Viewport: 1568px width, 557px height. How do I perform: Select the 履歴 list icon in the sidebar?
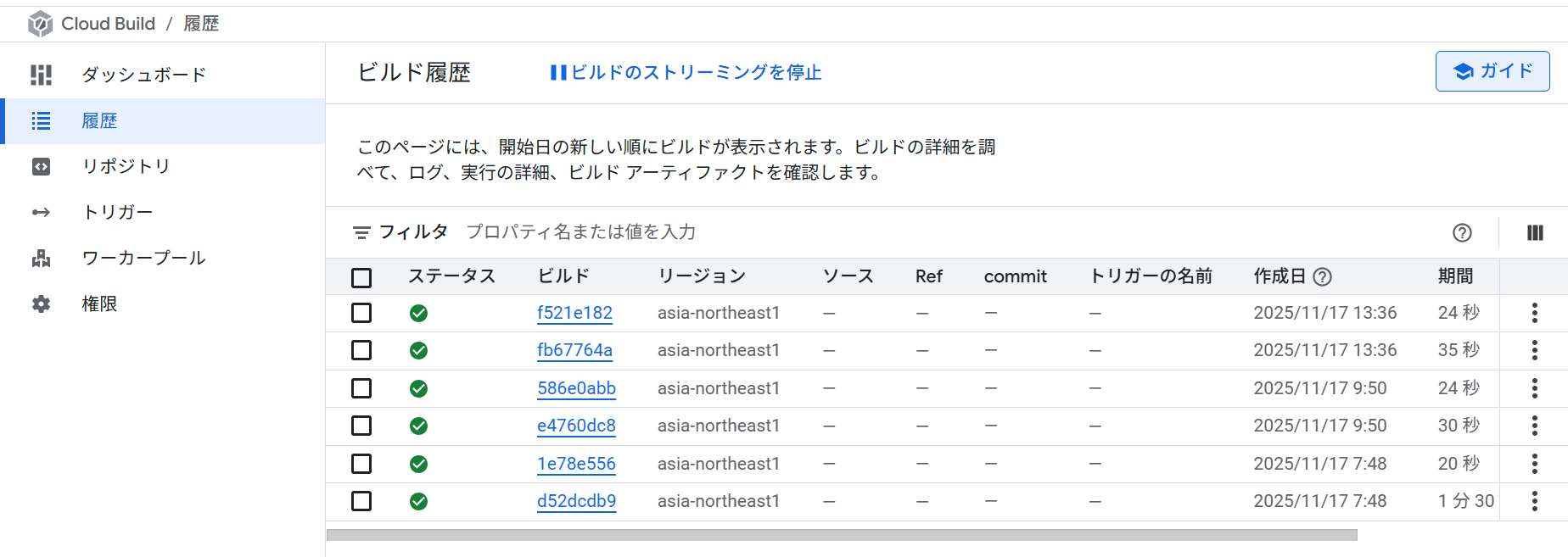41,121
